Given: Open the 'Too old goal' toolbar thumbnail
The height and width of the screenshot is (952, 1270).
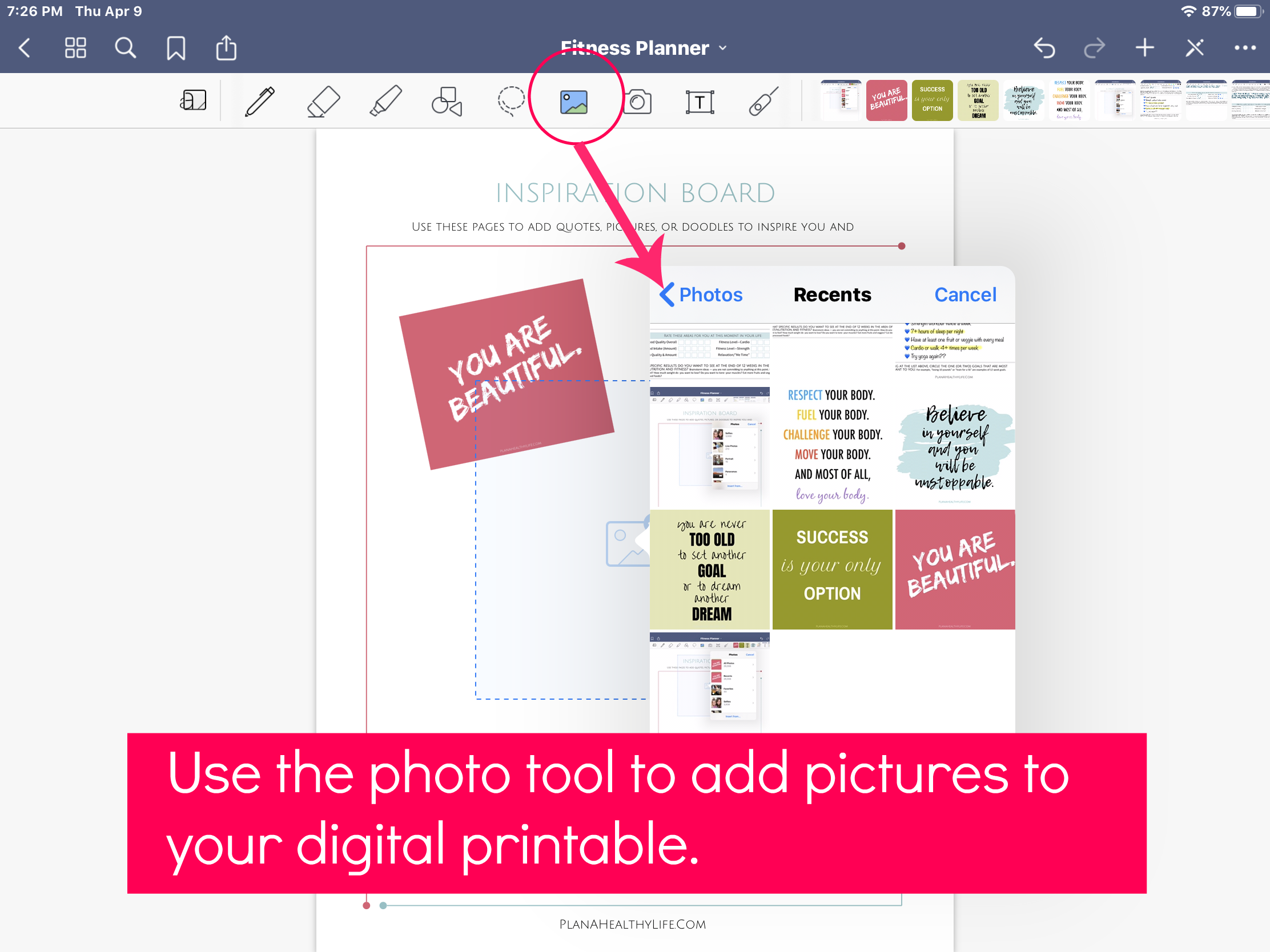Looking at the screenshot, I should coord(978,100).
